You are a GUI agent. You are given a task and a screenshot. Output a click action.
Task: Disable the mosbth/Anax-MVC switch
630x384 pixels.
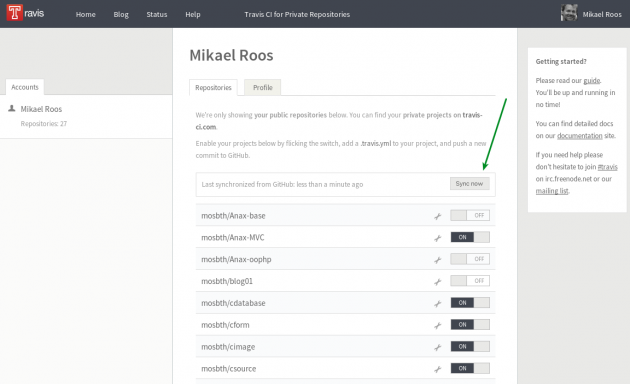470,237
